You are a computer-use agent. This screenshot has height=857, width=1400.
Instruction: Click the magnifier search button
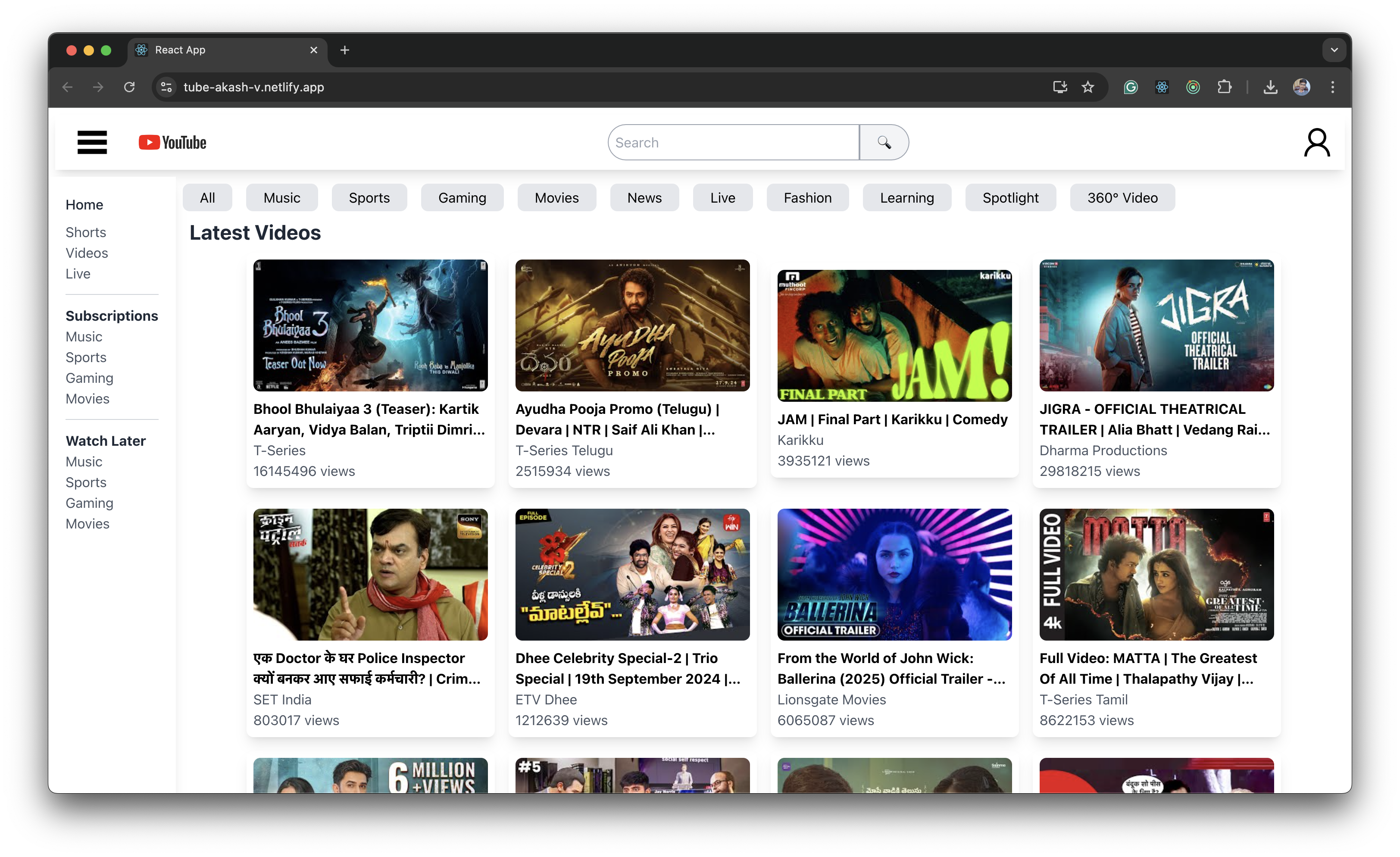[884, 142]
